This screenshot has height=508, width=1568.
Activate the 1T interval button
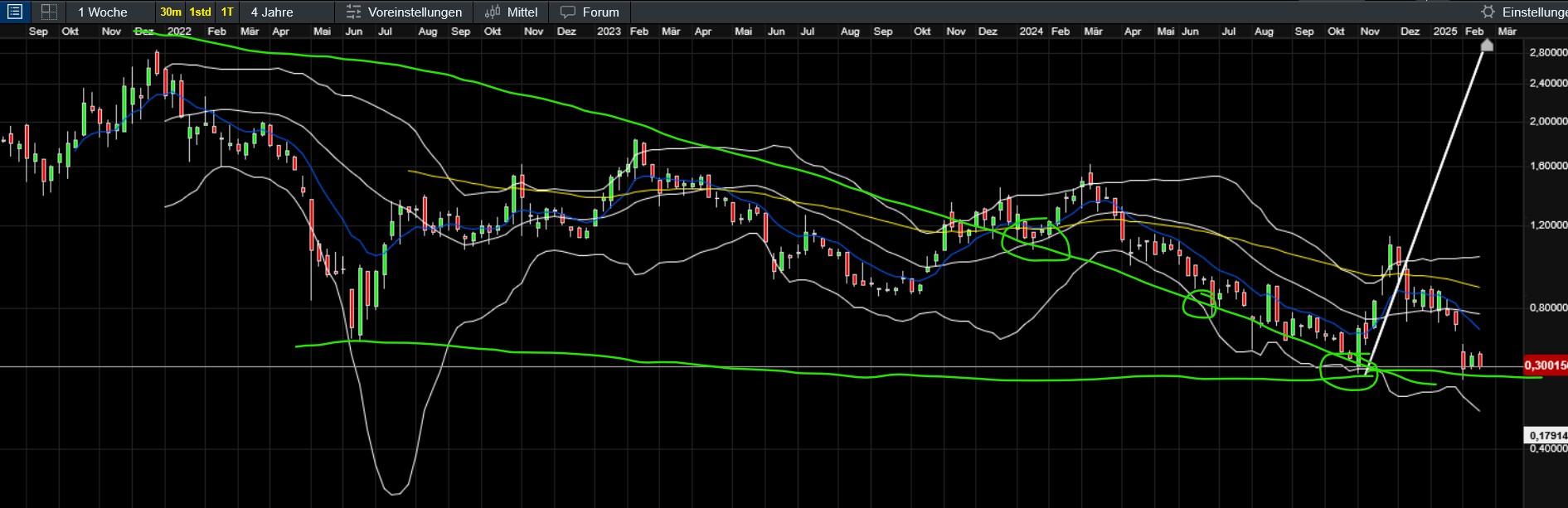pos(227,12)
